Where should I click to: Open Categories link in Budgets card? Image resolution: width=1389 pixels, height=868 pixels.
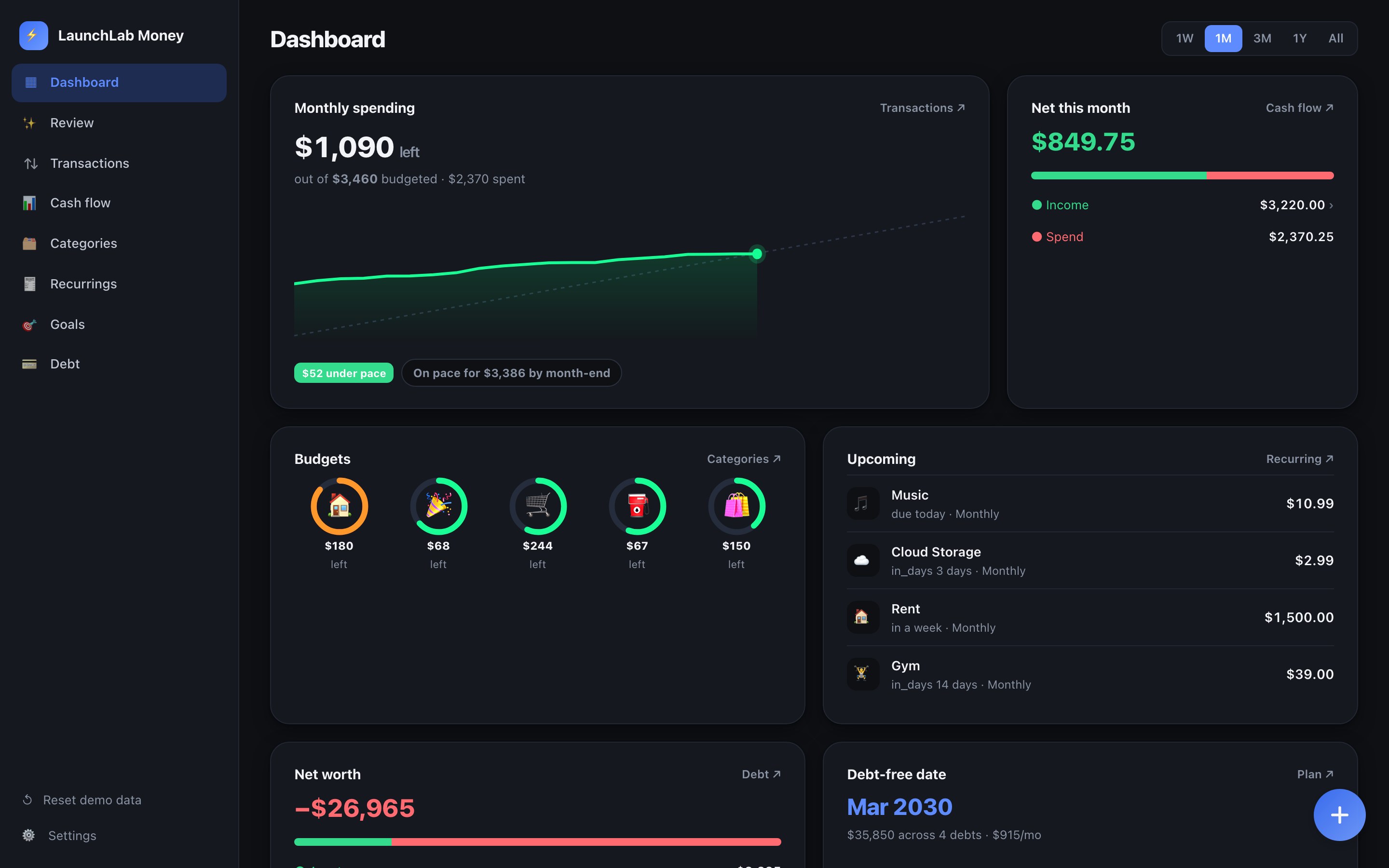pyautogui.click(x=744, y=459)
